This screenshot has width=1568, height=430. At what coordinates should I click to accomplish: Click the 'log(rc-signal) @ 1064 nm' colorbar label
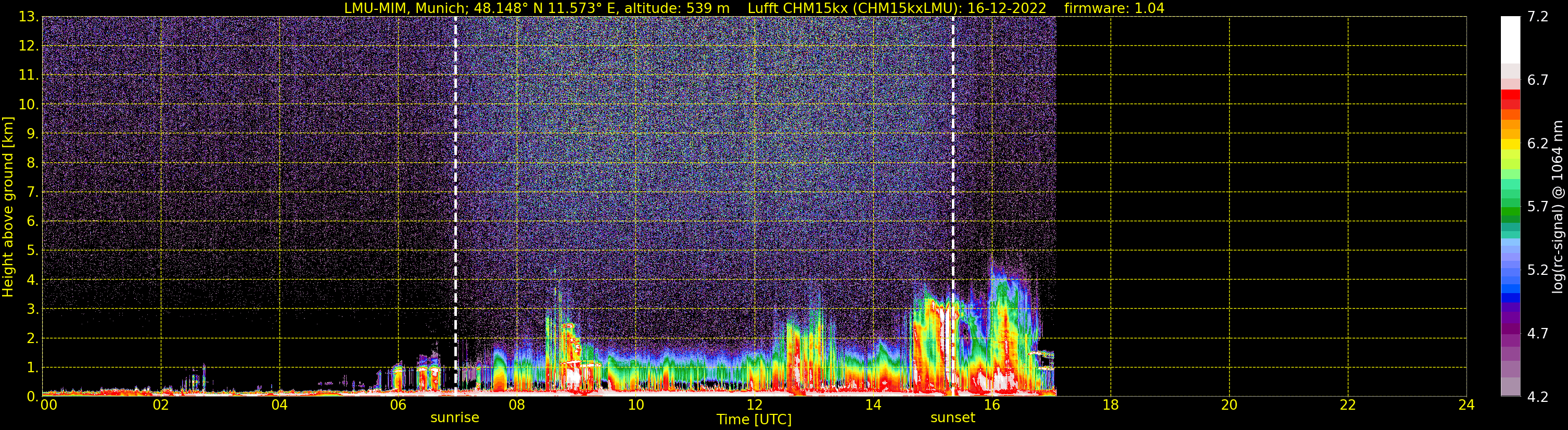click(x=1557, y=207)
